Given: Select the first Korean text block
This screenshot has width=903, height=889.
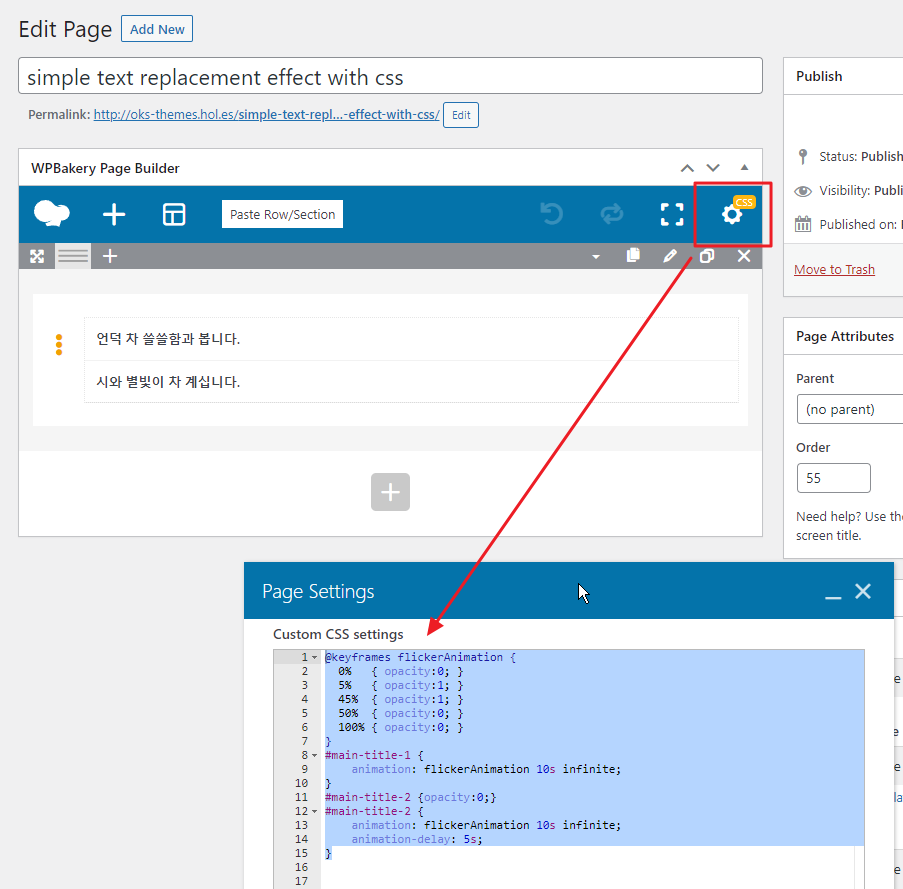Looking at the screenshot, I should [x=411, y=339].
